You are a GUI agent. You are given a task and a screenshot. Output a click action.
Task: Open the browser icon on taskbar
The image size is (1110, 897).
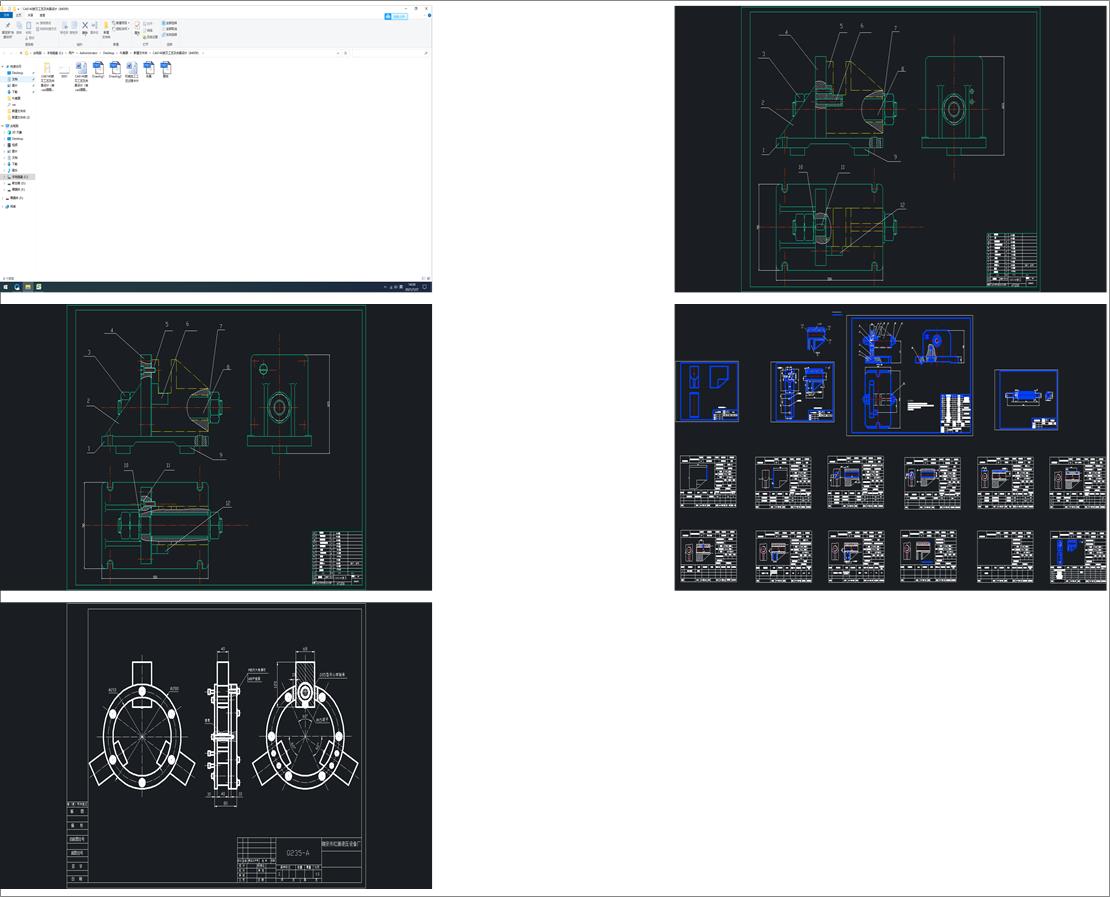[x=17, y=287]
